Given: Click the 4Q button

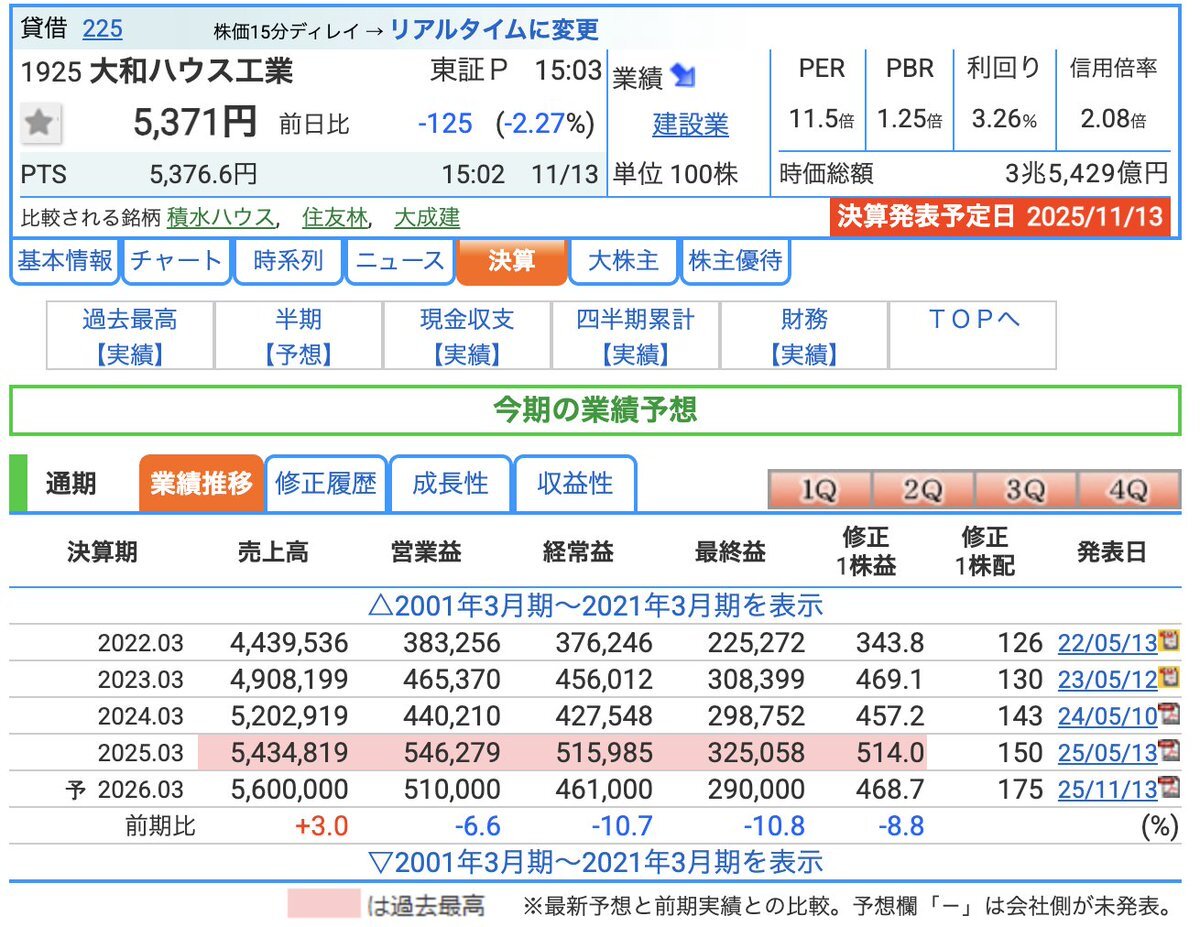Looking at the screenshot, I should pyautogui.click(x=1128, y=490).
